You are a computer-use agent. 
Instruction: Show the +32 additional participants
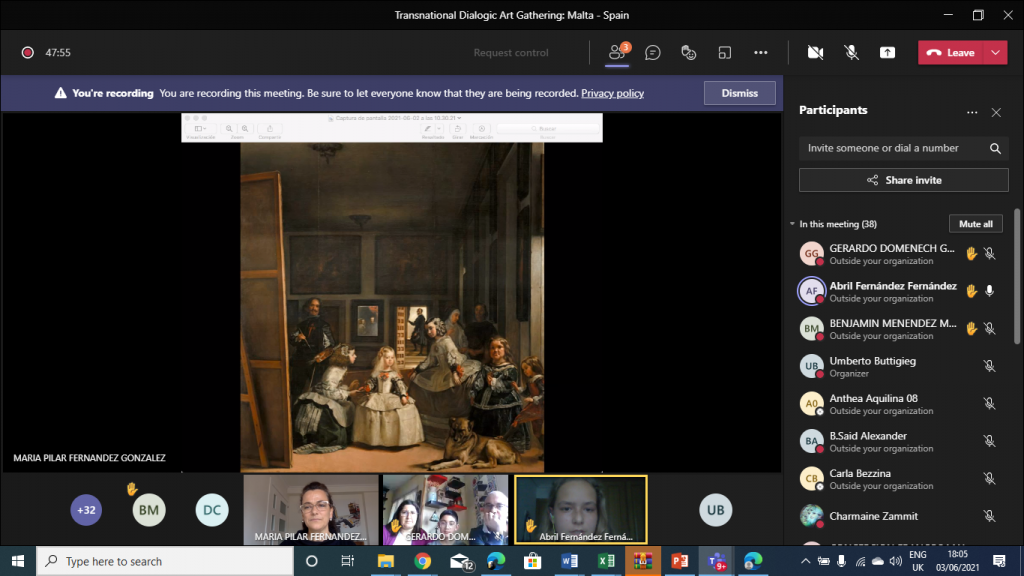86,510
